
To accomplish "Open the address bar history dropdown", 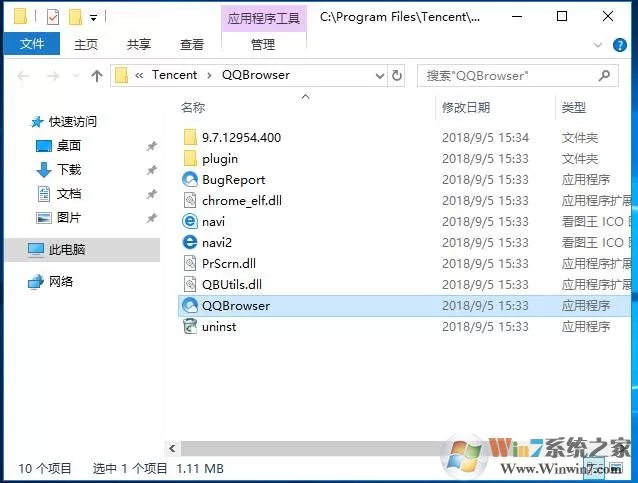I will pos(380,76).
